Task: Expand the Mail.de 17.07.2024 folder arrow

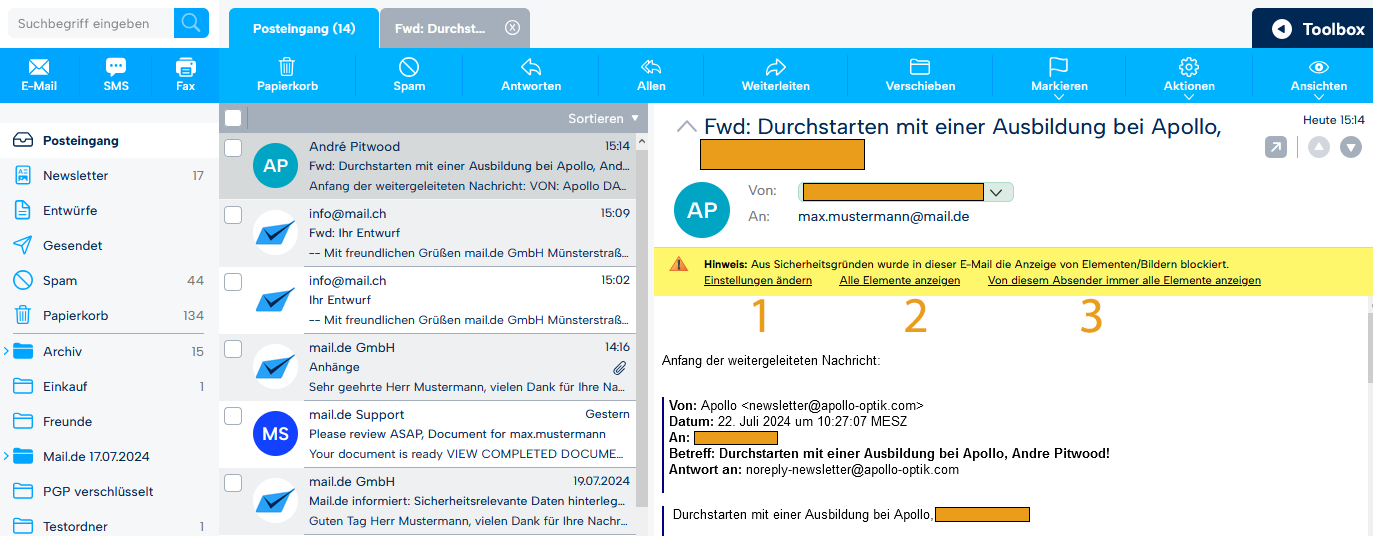Action: [6, 456]
